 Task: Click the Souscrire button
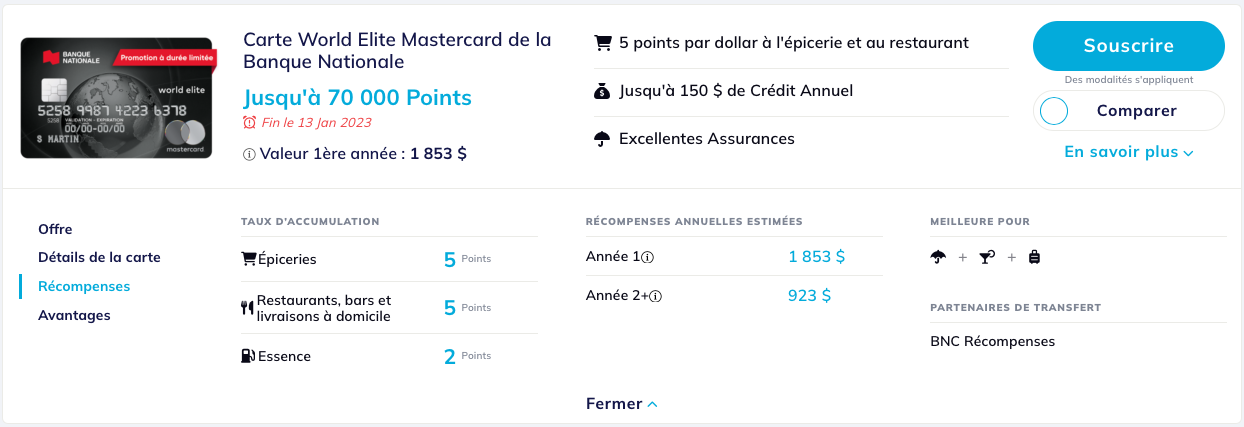tap(1128, 46)
